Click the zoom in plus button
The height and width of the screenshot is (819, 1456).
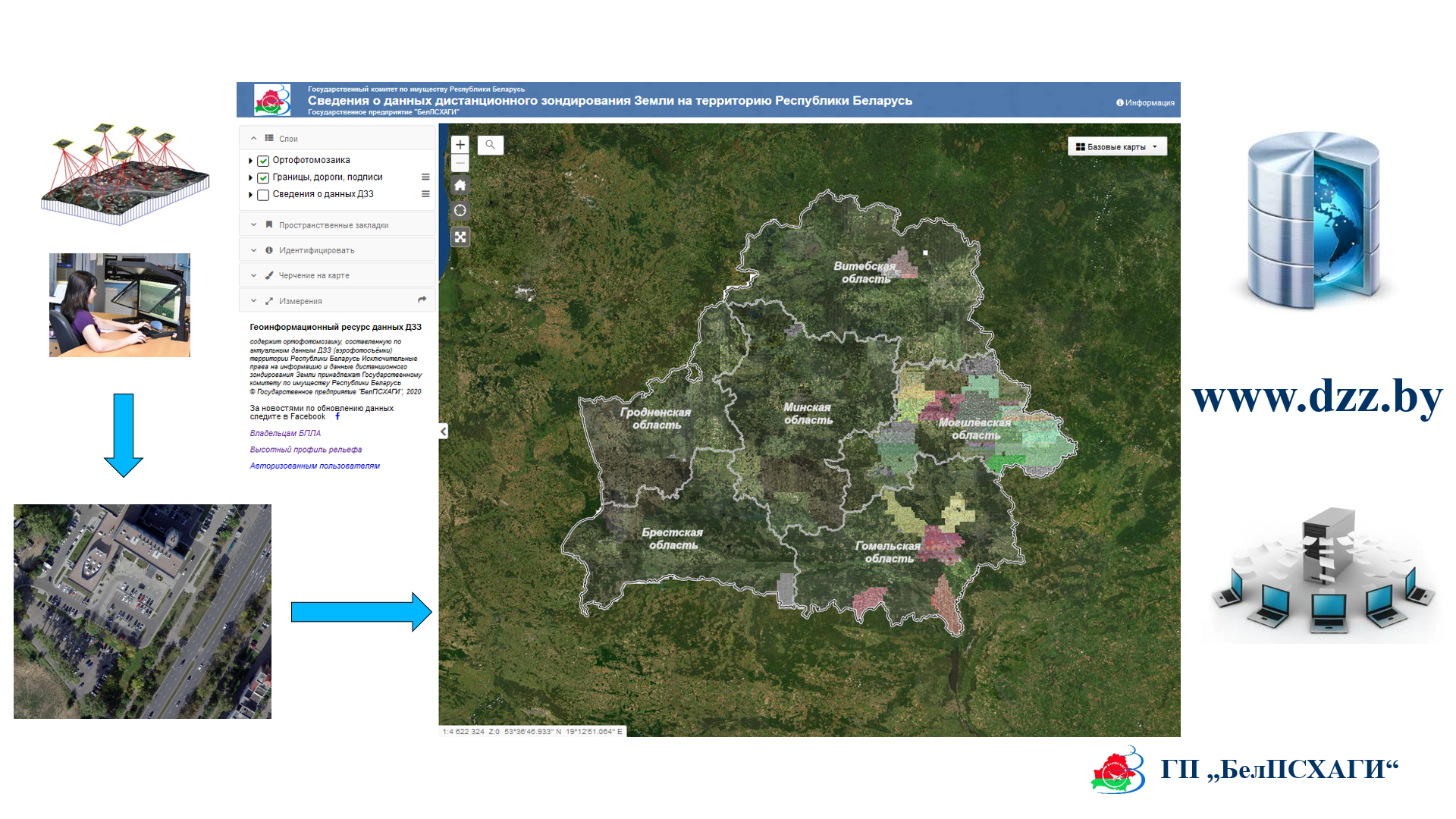460,145
